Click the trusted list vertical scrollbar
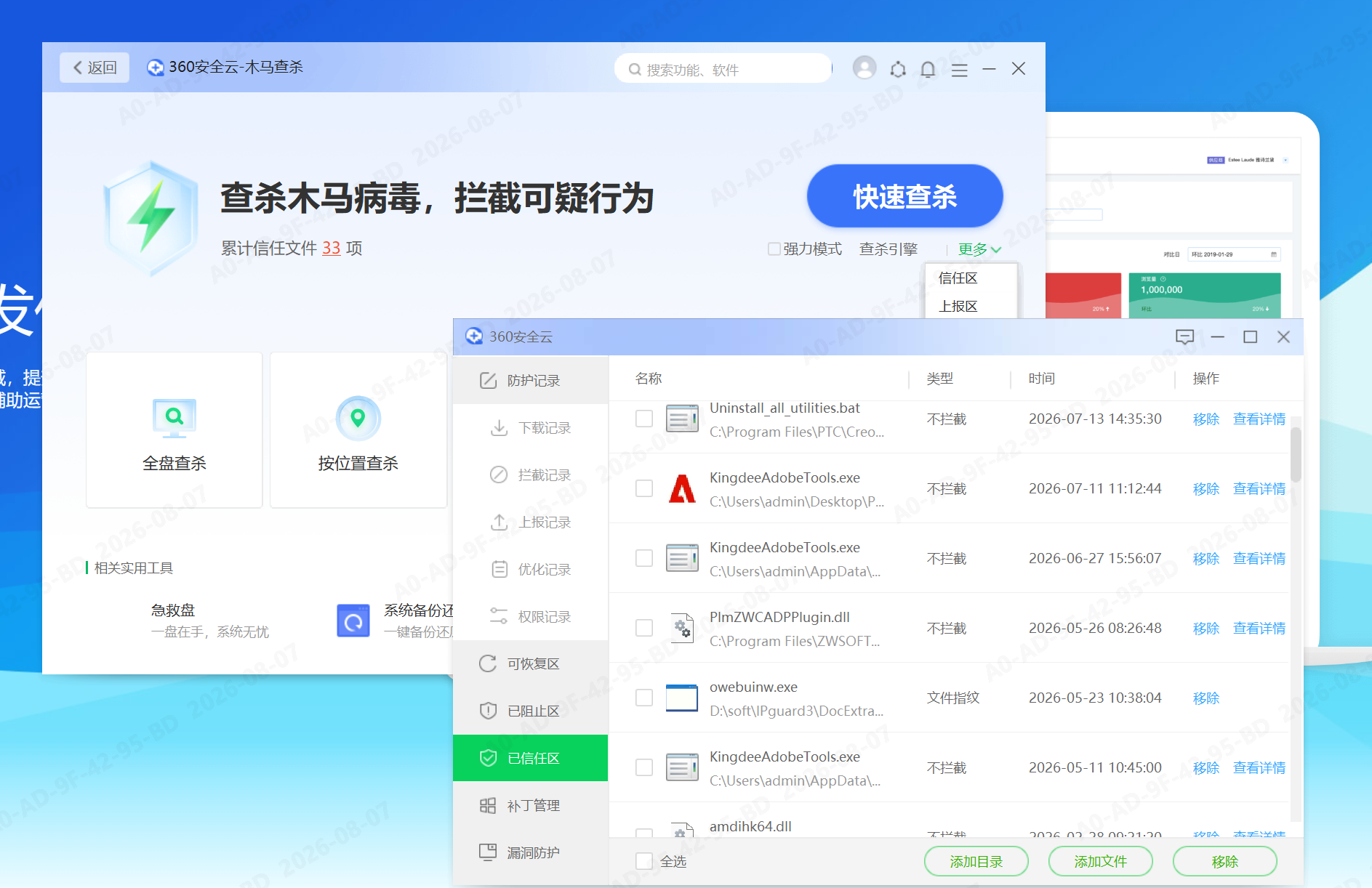Viewport: 1372px width, 888px height. pos(1296,455)
